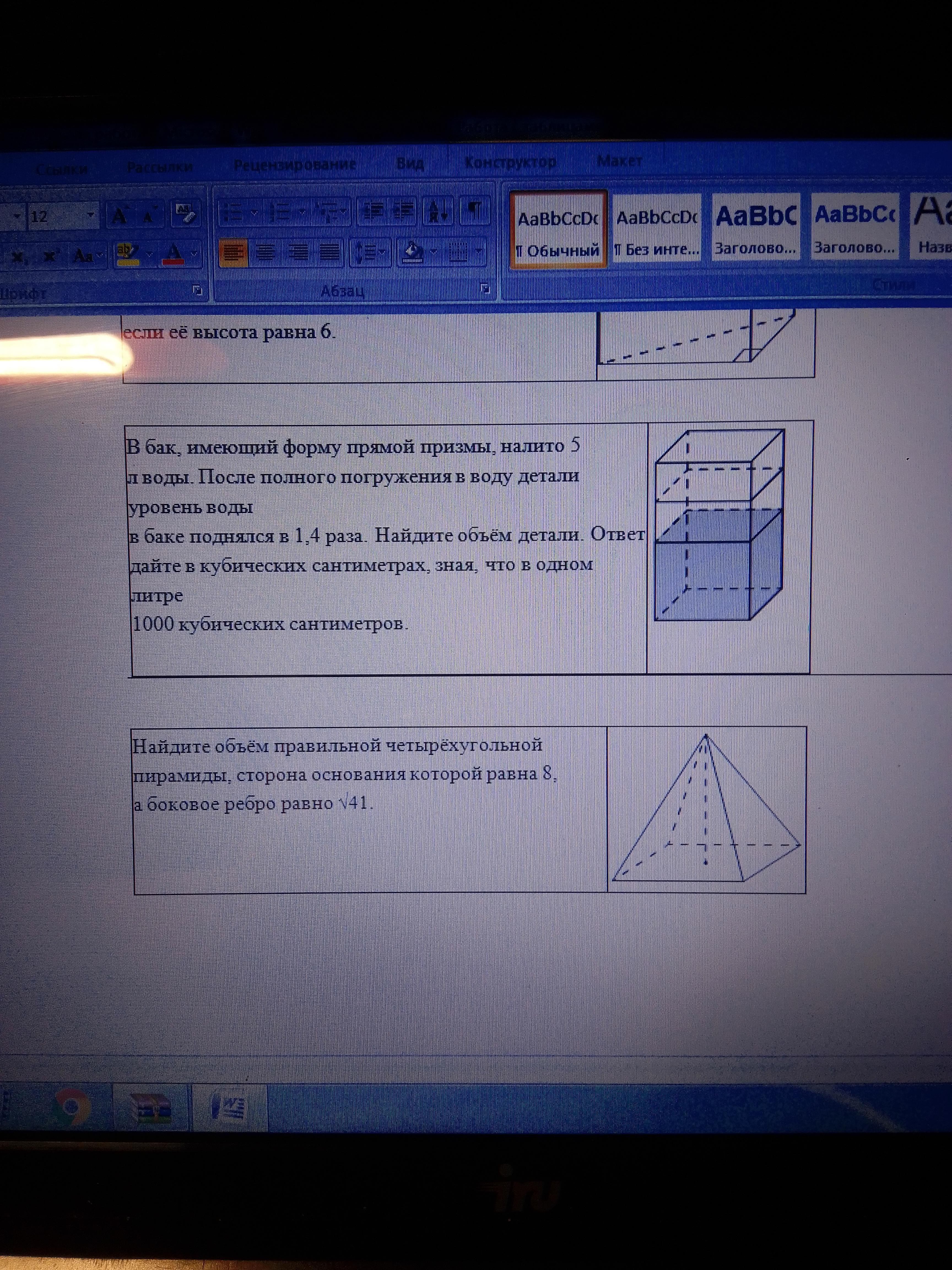Open the Shading dropdown arrow
Screen dimensions: 952x1270
click(x=434, y=251)
